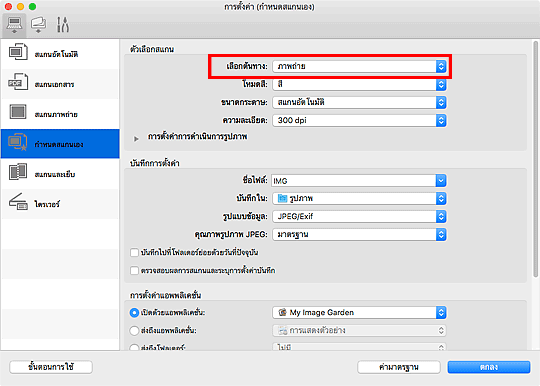The height and width of the screenshot is (386, 540).
Task: Open the รูปแบบข้อมูล JPEG/Exif dropdown
Action: pos(359,216)
